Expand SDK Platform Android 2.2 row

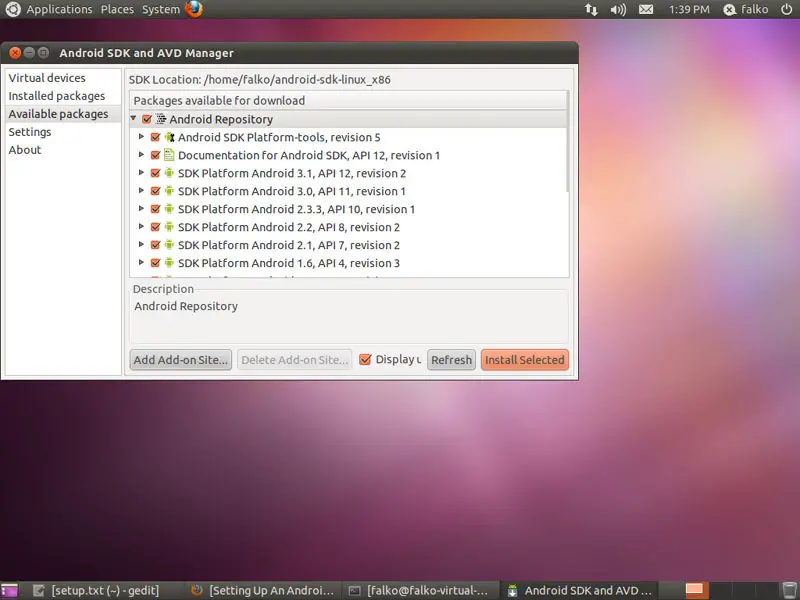(x=141, y=227)
